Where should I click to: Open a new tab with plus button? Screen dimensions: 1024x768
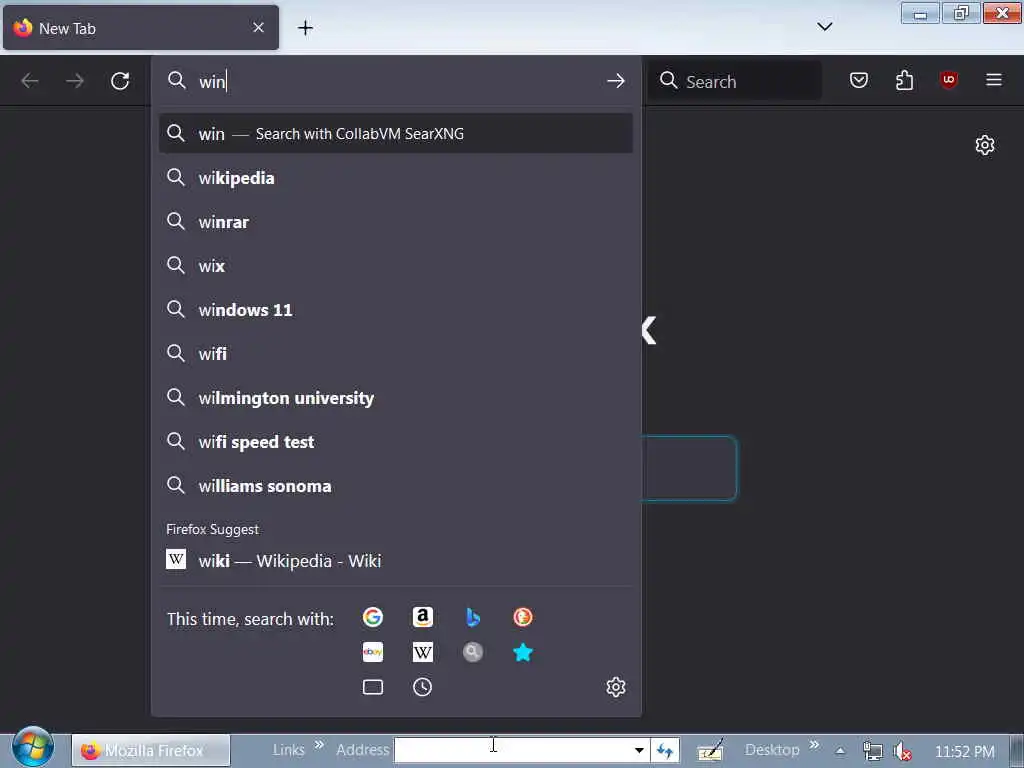click(305, 27)
